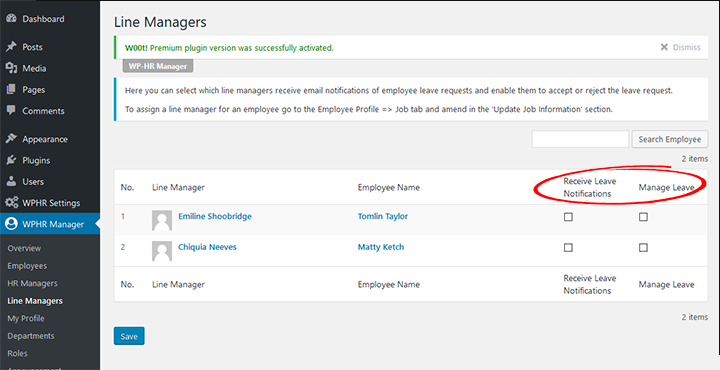Click the WPHR Settings gears icon
The width and height of the screenshot is (720, 370).
click(x=11, y=202)
